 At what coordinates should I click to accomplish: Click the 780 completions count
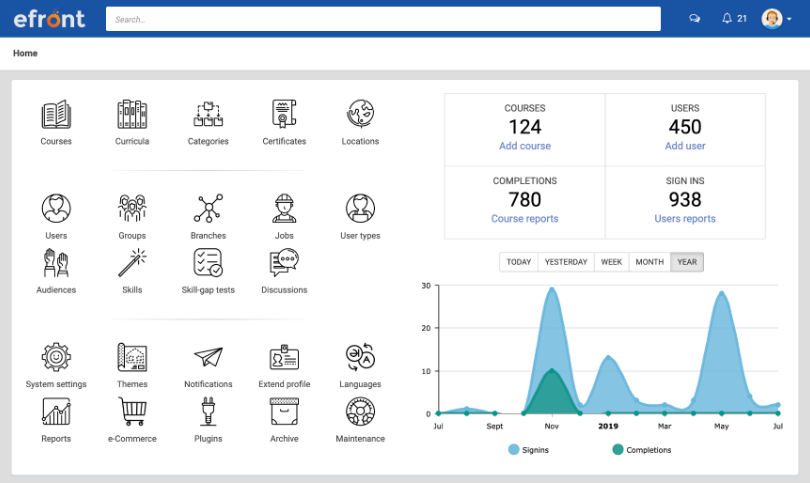tap(524, 199)
